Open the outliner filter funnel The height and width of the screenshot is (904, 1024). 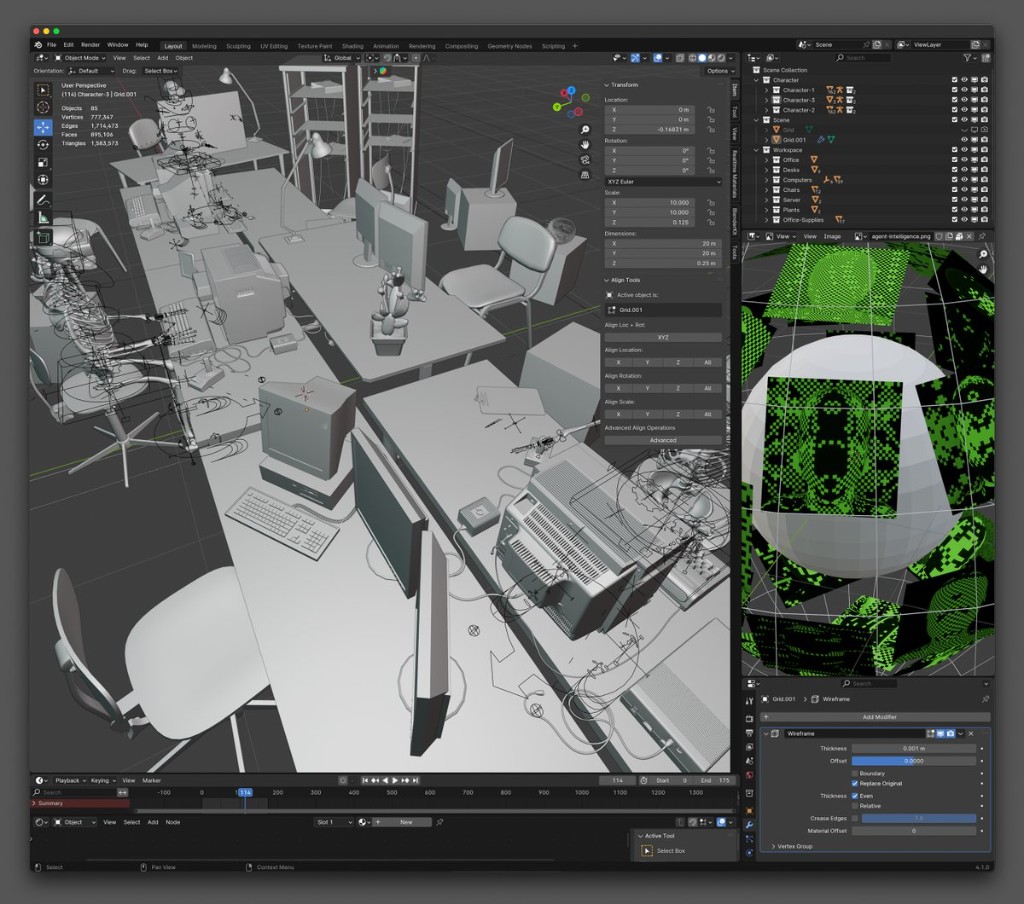click(967, 58)
